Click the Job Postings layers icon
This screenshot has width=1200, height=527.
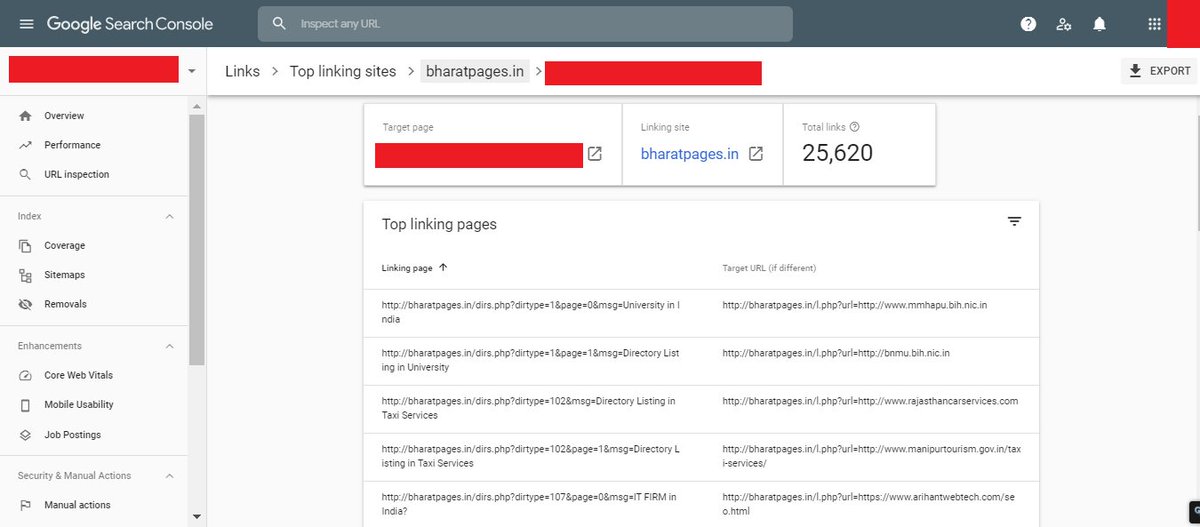click(25, 435)
